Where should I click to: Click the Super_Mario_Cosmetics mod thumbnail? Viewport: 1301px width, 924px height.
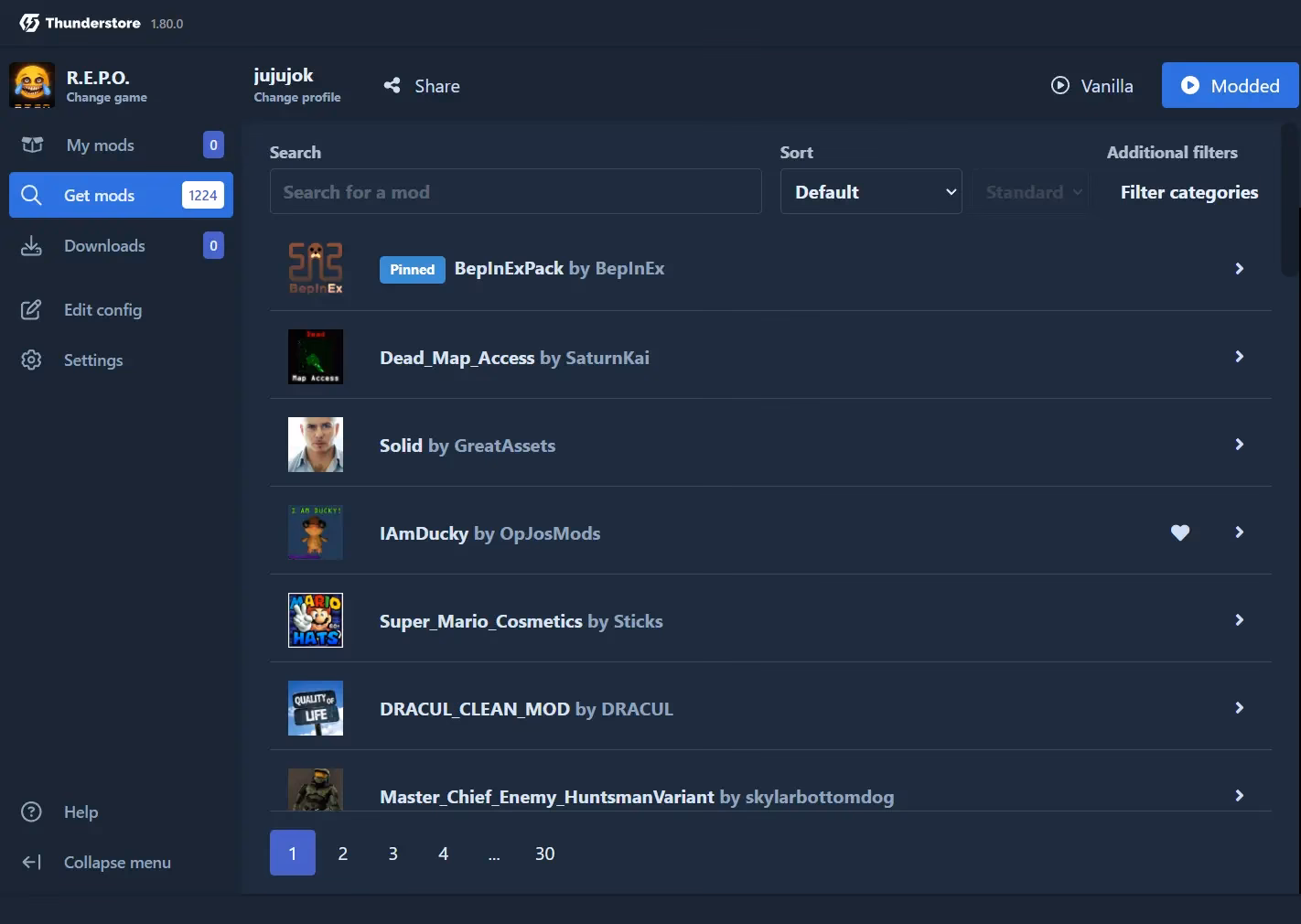[316, 620]
